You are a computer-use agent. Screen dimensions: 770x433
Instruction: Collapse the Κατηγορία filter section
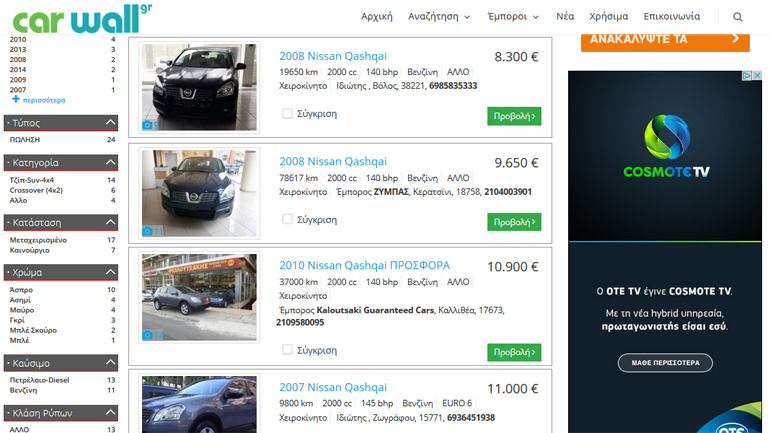point(110,162)
